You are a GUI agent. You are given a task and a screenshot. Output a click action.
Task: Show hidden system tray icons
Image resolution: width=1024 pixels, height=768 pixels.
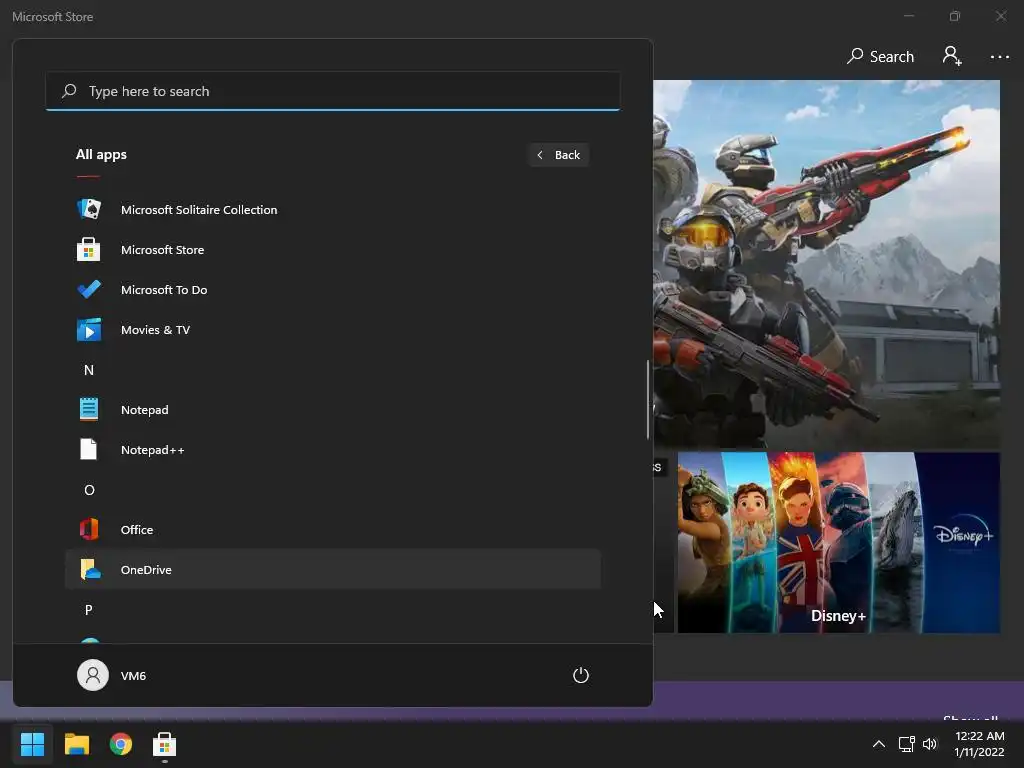(x=879, y=744)
